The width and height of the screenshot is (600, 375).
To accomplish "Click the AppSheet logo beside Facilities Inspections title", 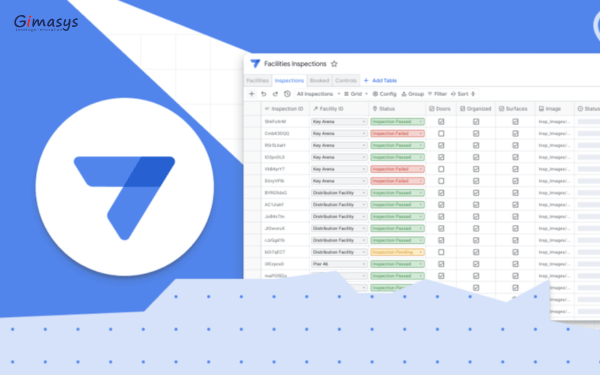I will click(x=255, y=64).
